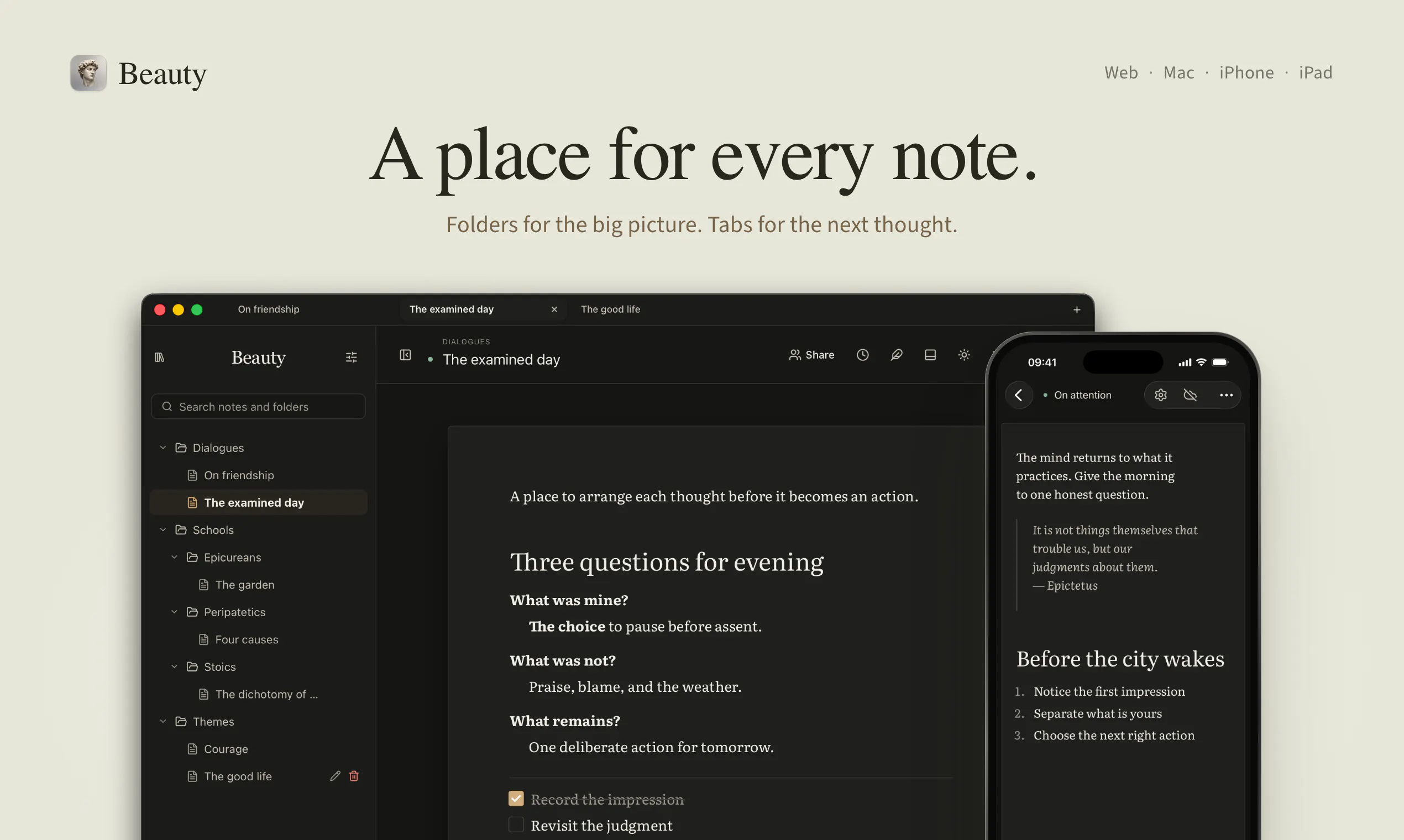Uncheck Record the impression checkbox
This screenshot has width=1404, height=840.
(516, 799)
